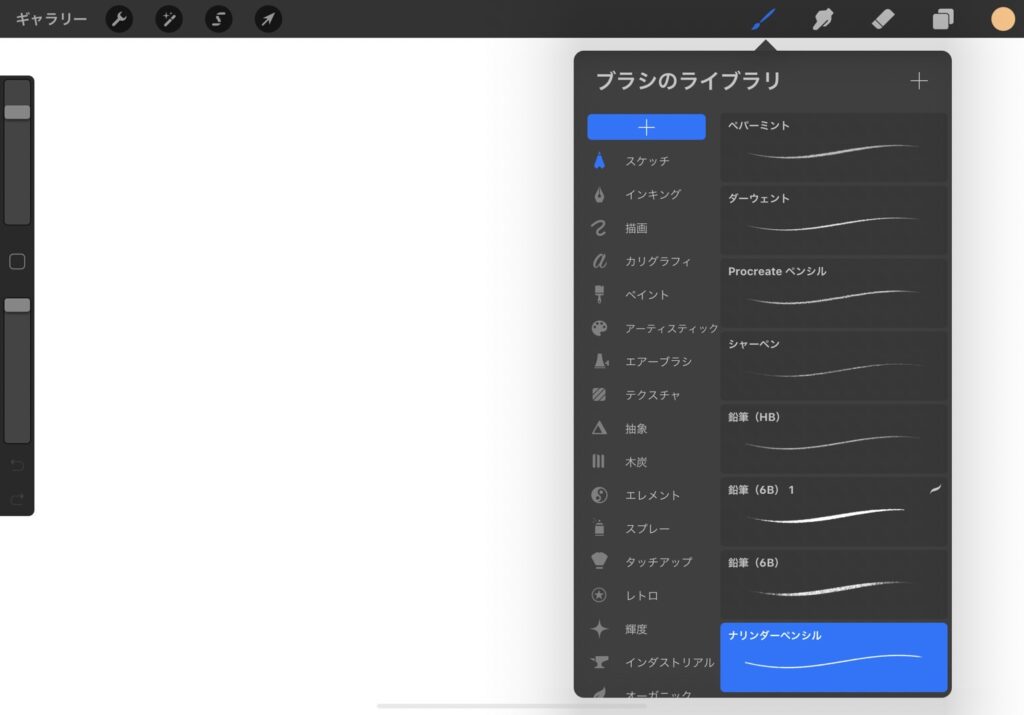The width and height of the screenshot is (1024, 715).
Task: Open the color picker swatch
Action: coord(1002,18)
